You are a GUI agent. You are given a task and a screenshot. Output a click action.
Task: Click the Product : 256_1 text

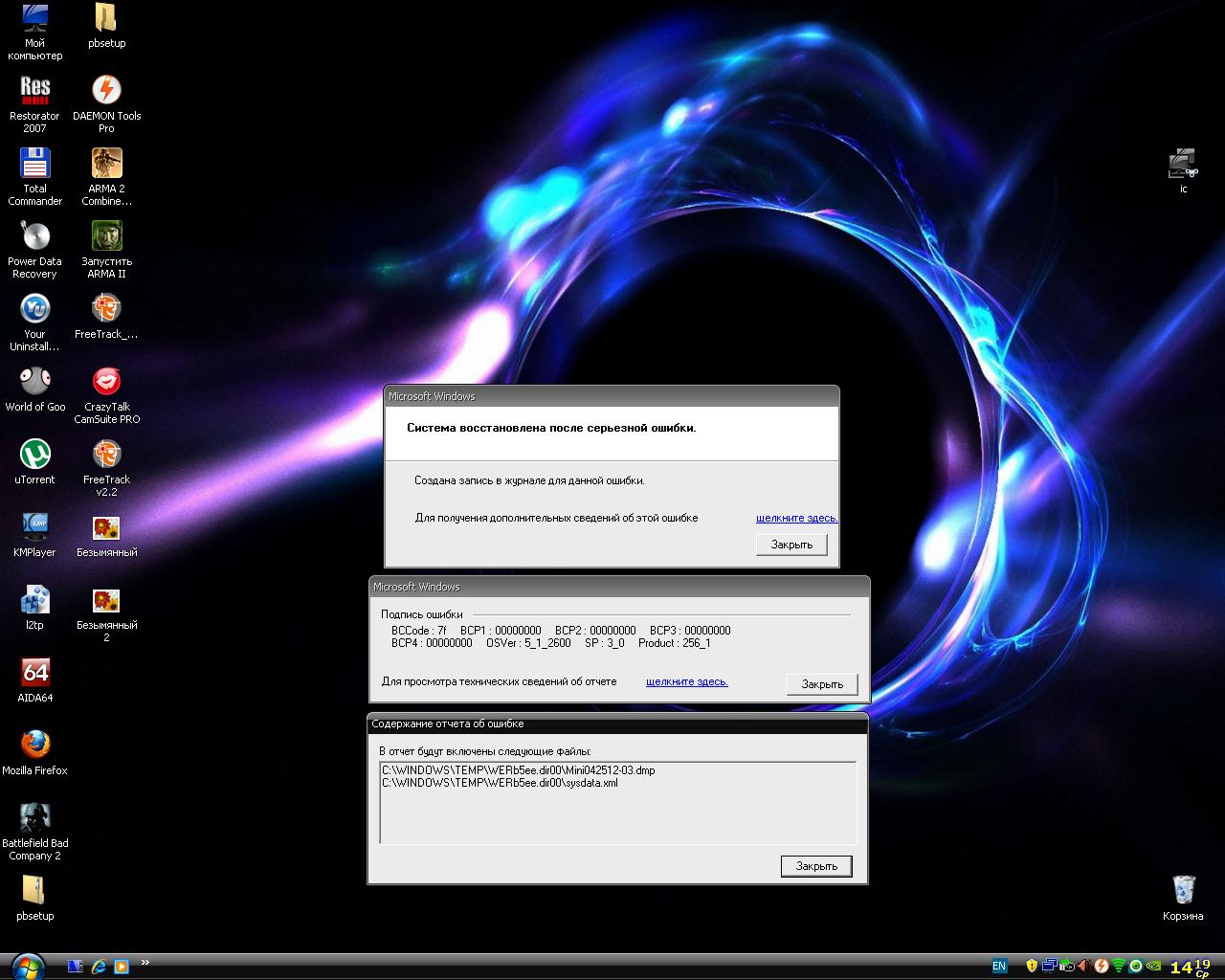675,643
